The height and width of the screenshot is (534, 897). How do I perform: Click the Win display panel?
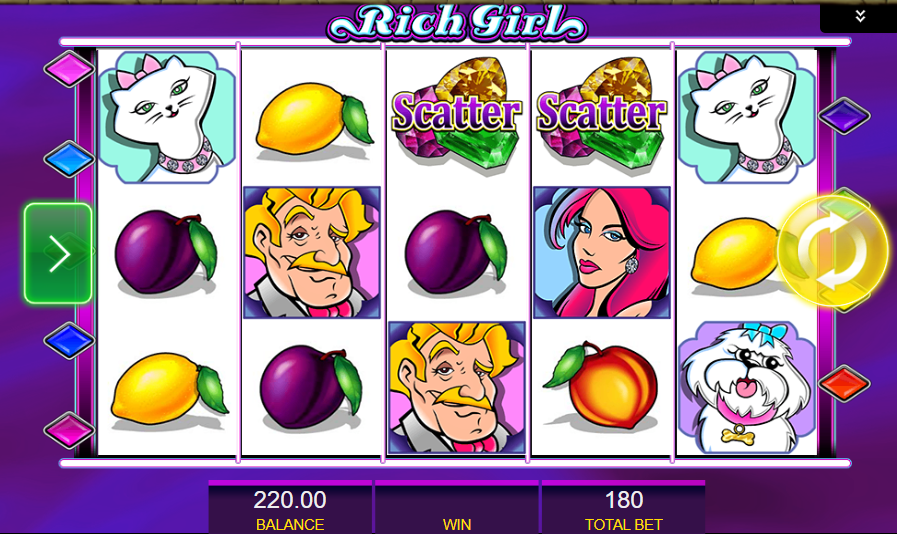pyautogui.click(x=457, y=509)
